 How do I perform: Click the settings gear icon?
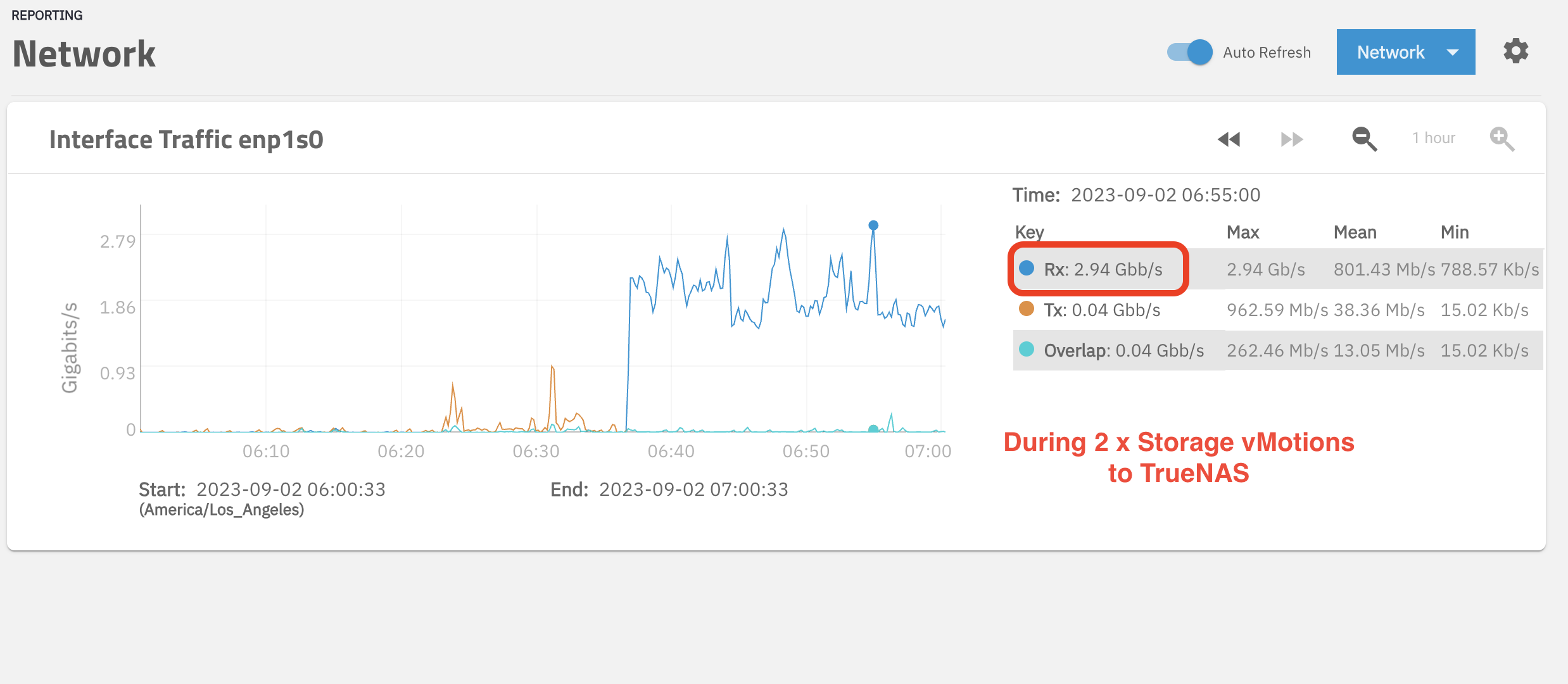click(1515, 51)
